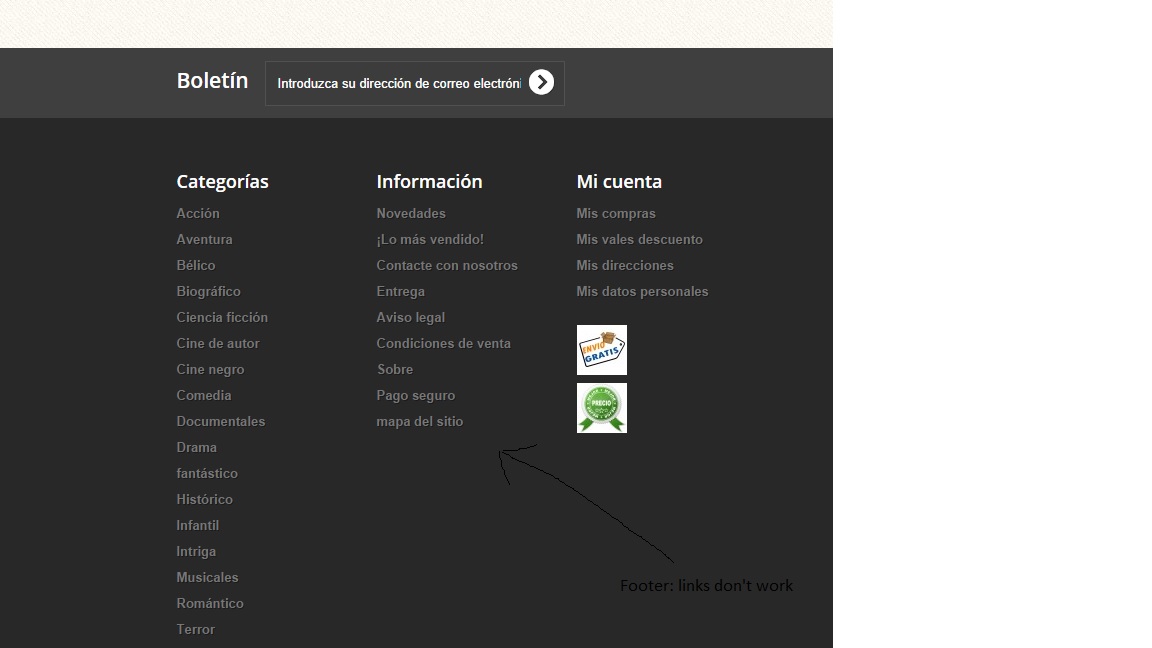1152x648 pixels.
Task: Open the Entrega information link
Action: (400, 292)
